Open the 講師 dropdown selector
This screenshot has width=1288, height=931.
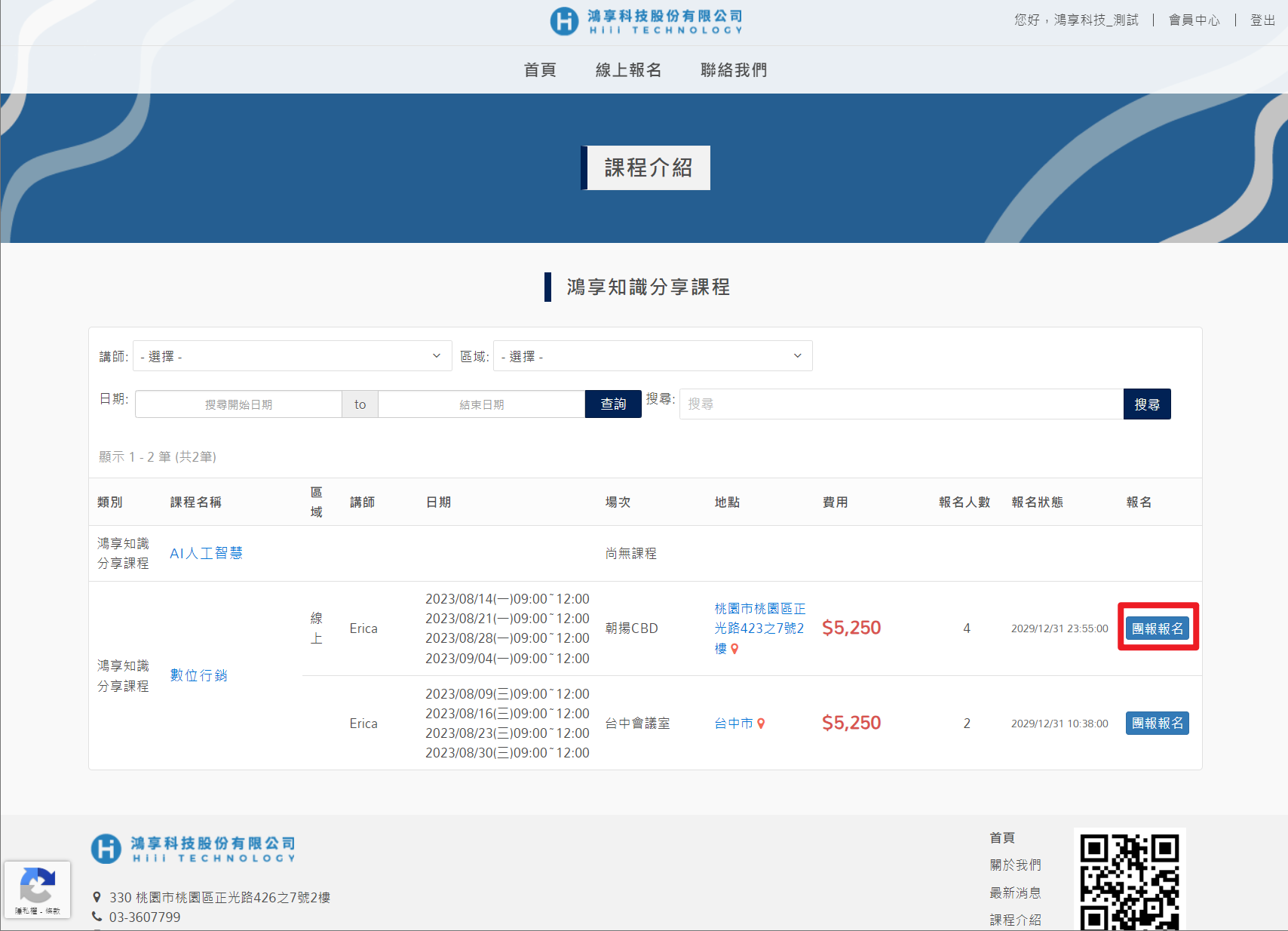click(292, 356)
